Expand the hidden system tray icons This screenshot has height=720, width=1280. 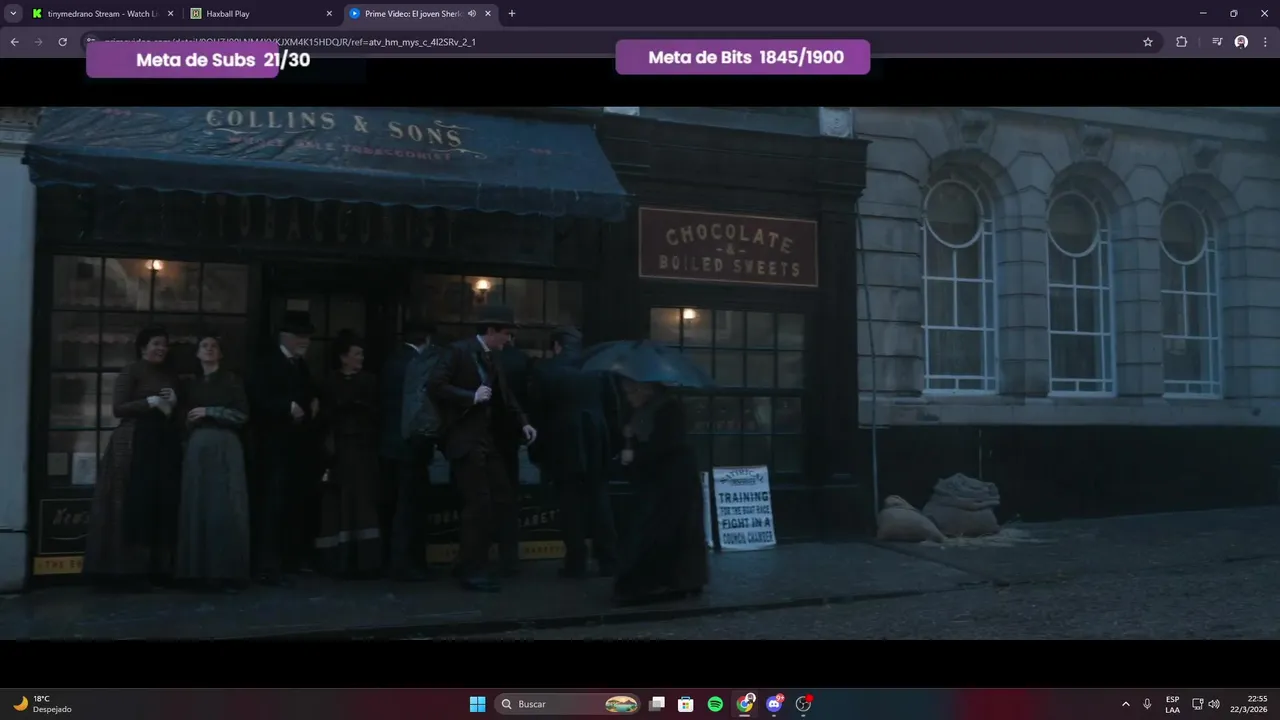click(x=1126, y=704)
